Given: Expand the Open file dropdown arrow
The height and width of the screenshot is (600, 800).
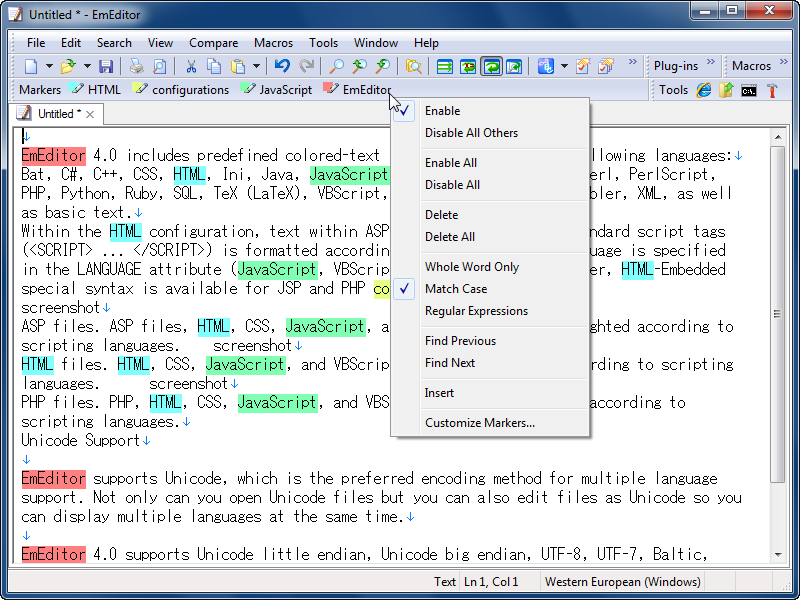Looking at the screenshot, I should (87, 66).
